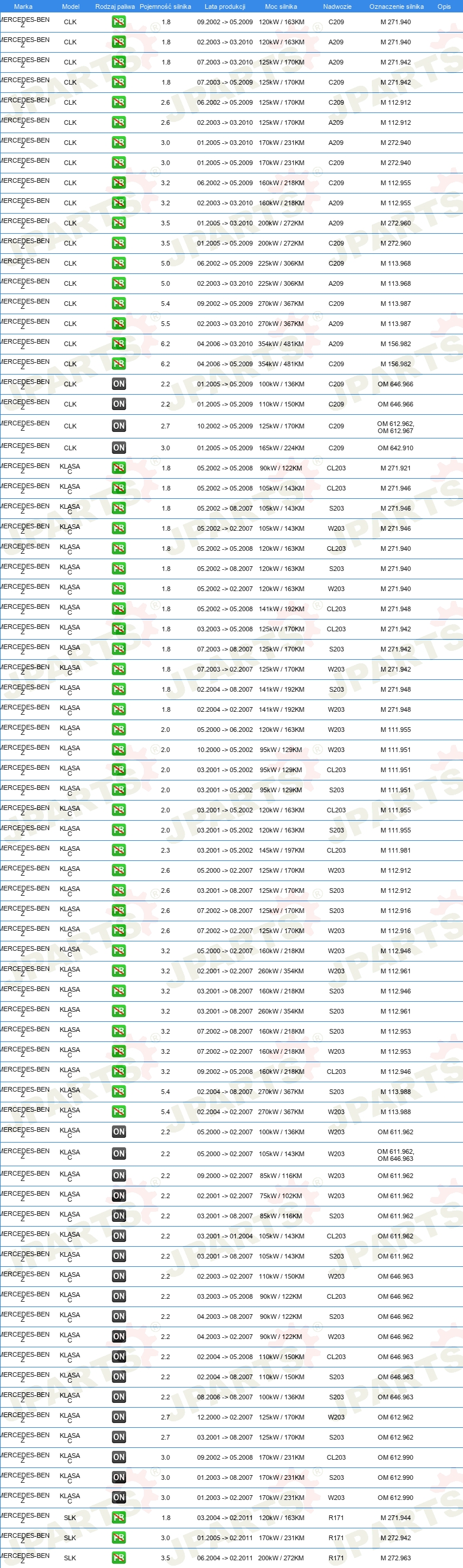
Task: Click petrol icon in CLK A209 M 156.982 row
Action: pos(119,343)
